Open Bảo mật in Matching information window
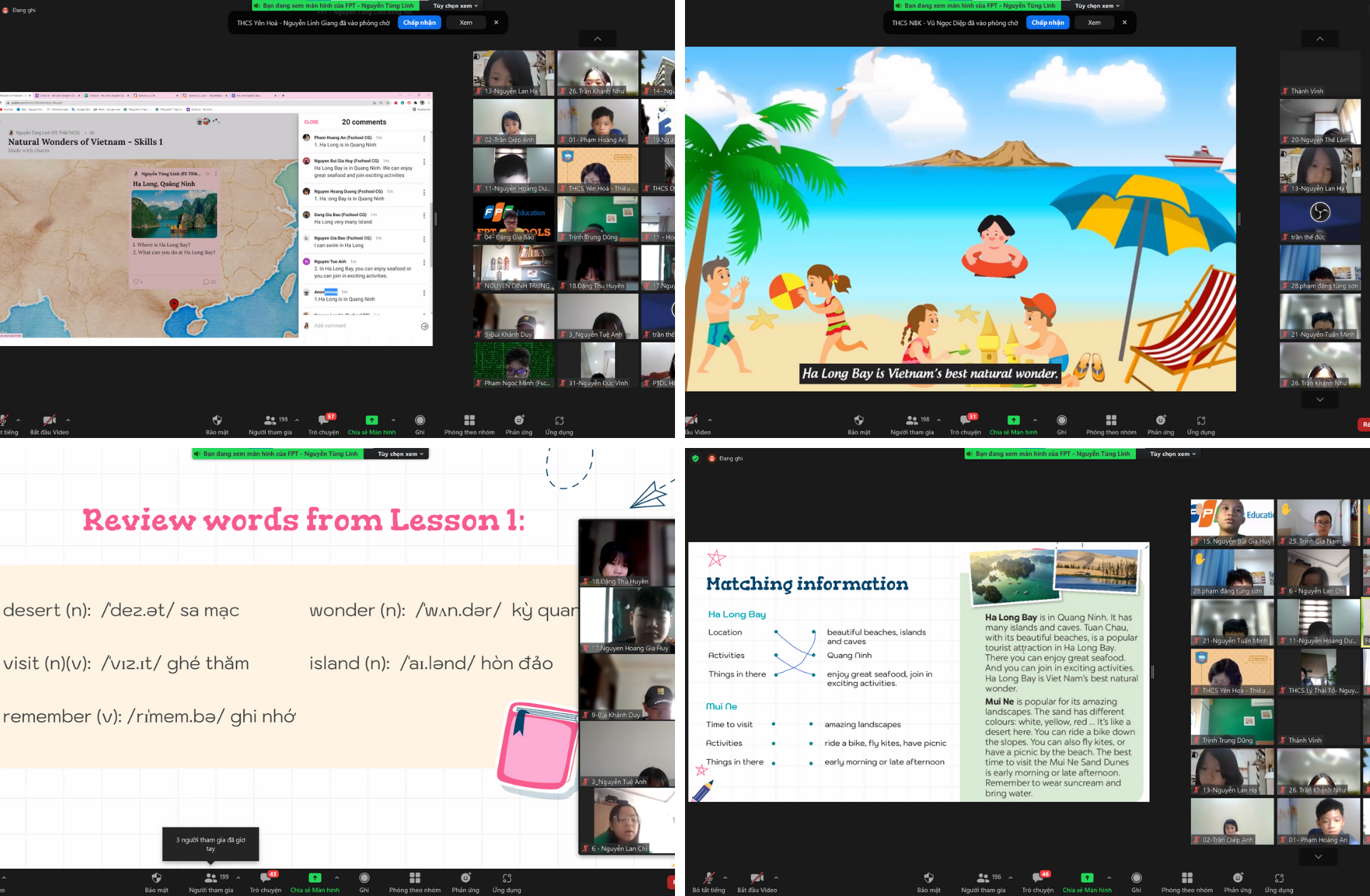This screenshot has height=896, width=1370. (929, 882)
